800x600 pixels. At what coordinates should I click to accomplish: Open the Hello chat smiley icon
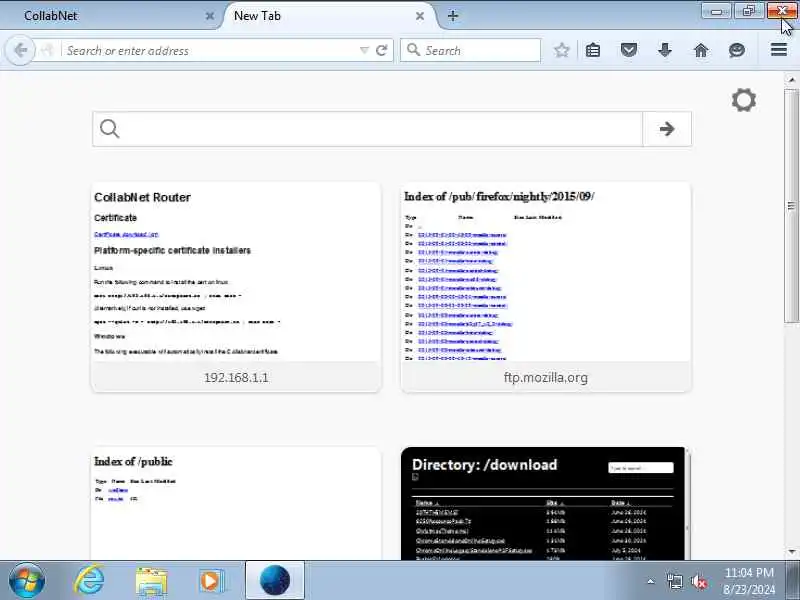pos(737,50)
